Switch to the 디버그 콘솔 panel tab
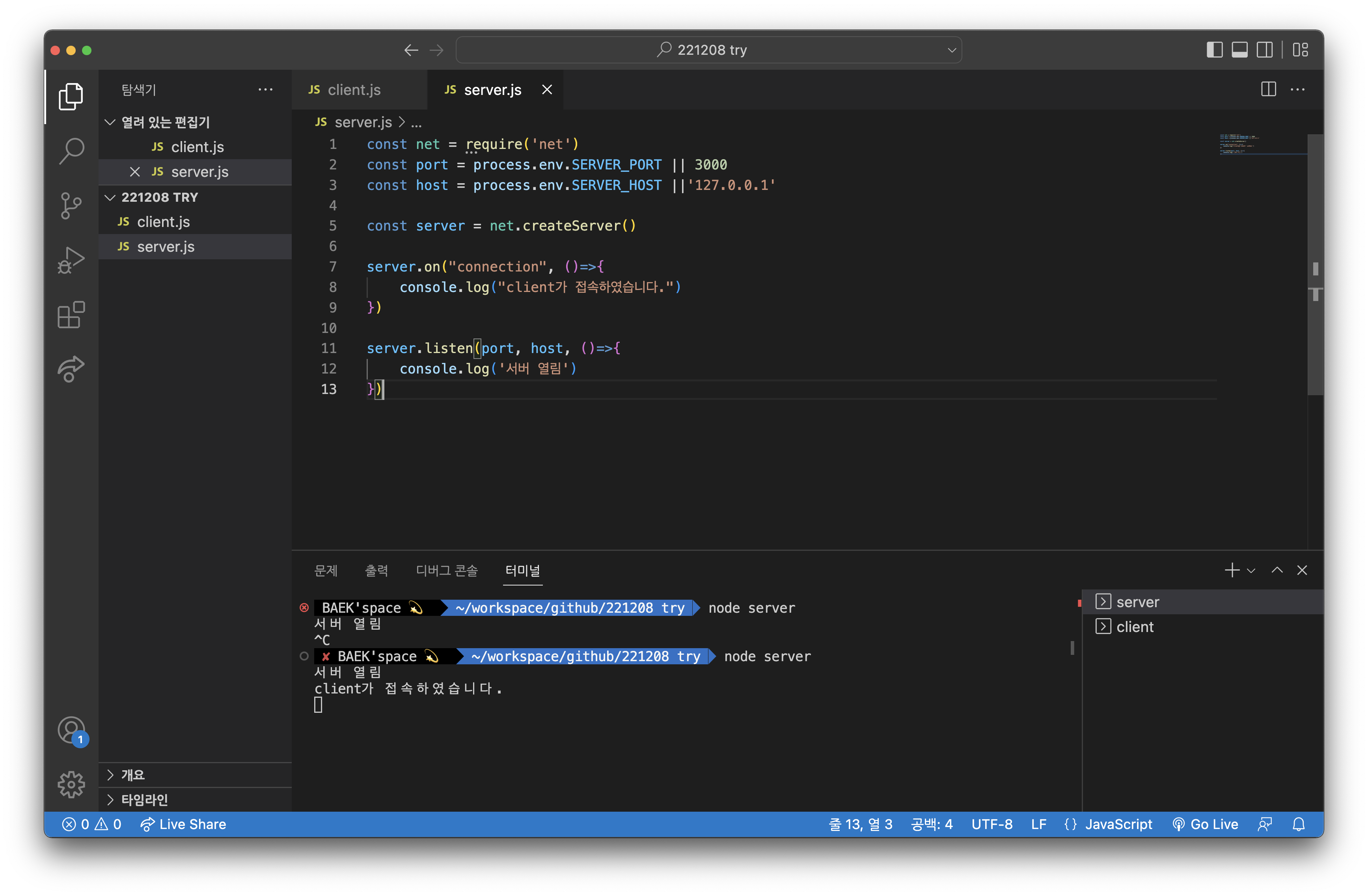1368x896 pixels. click(447, 570)
